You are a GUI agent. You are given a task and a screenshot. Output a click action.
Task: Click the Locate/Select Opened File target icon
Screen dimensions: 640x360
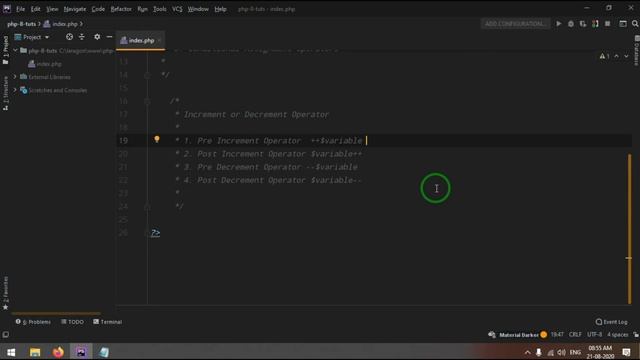click(69, 37)
